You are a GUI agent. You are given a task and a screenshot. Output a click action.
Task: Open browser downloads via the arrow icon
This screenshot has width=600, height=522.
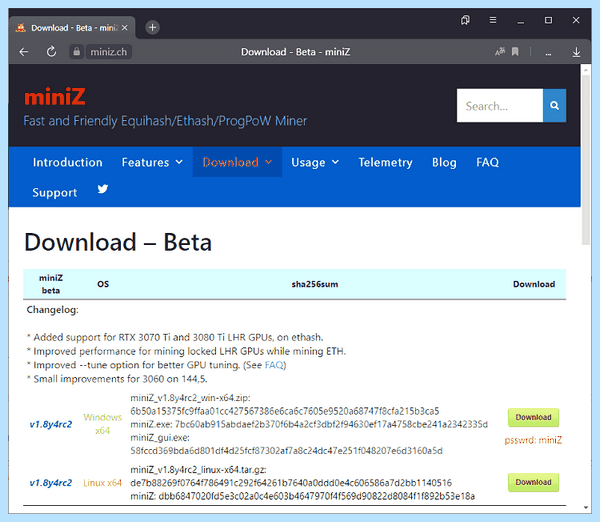tap(576, 52)
